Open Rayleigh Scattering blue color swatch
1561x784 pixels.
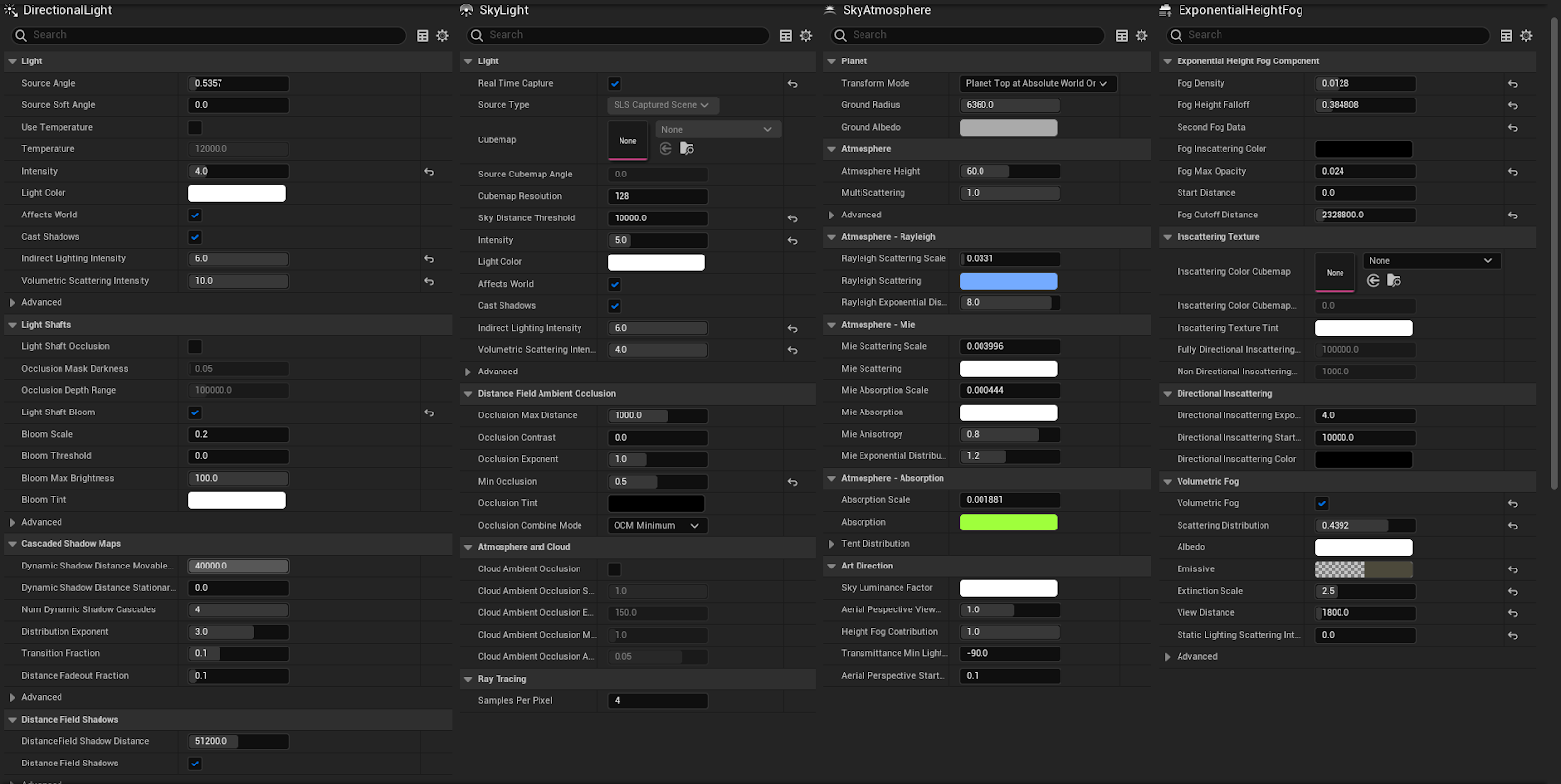point(1009,281)
